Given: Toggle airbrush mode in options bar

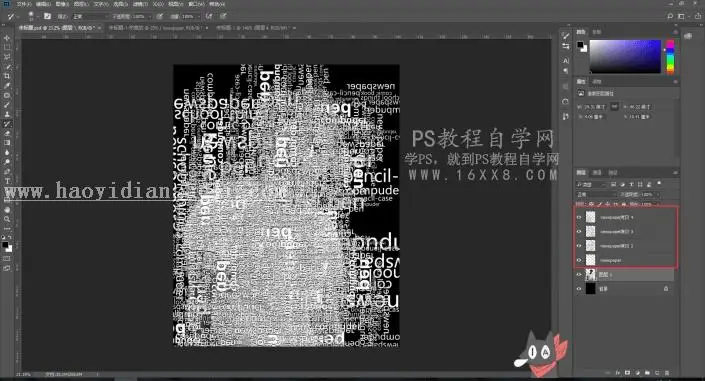Looking at the screenshot, I should tap(210, 16).
